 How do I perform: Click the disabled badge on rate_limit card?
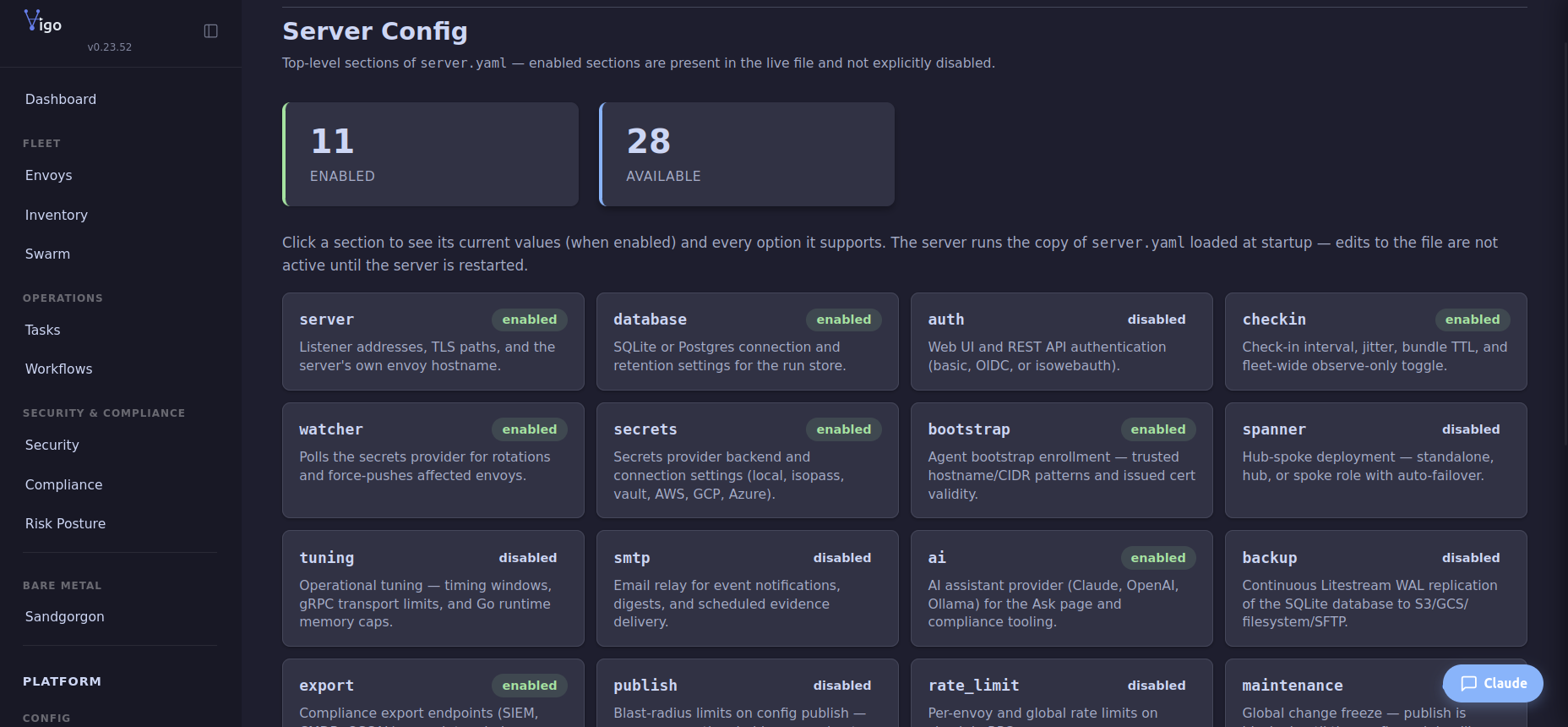coord(1157,686)
